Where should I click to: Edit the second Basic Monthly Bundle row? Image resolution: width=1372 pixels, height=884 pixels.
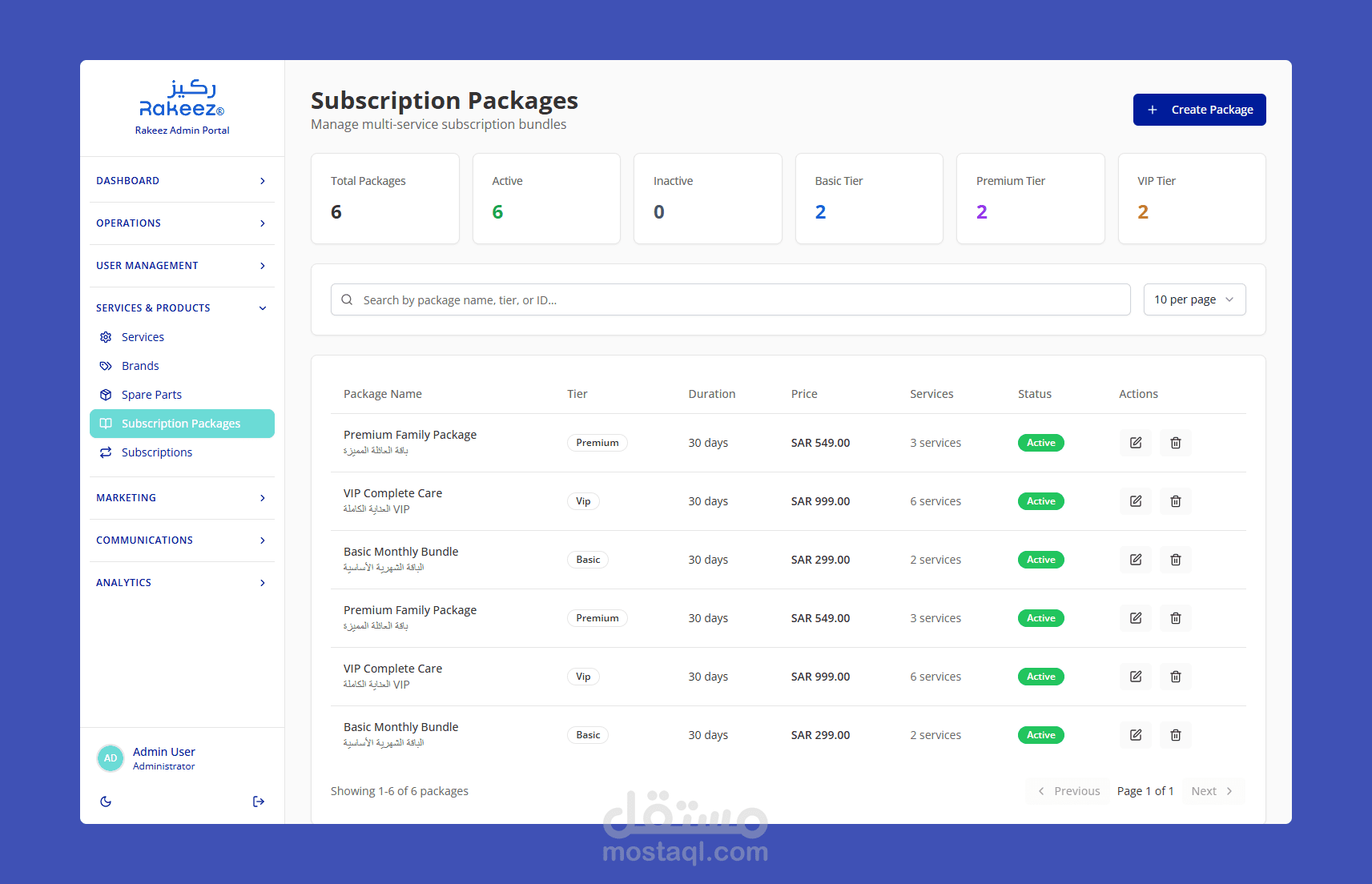click(1136, 735)
